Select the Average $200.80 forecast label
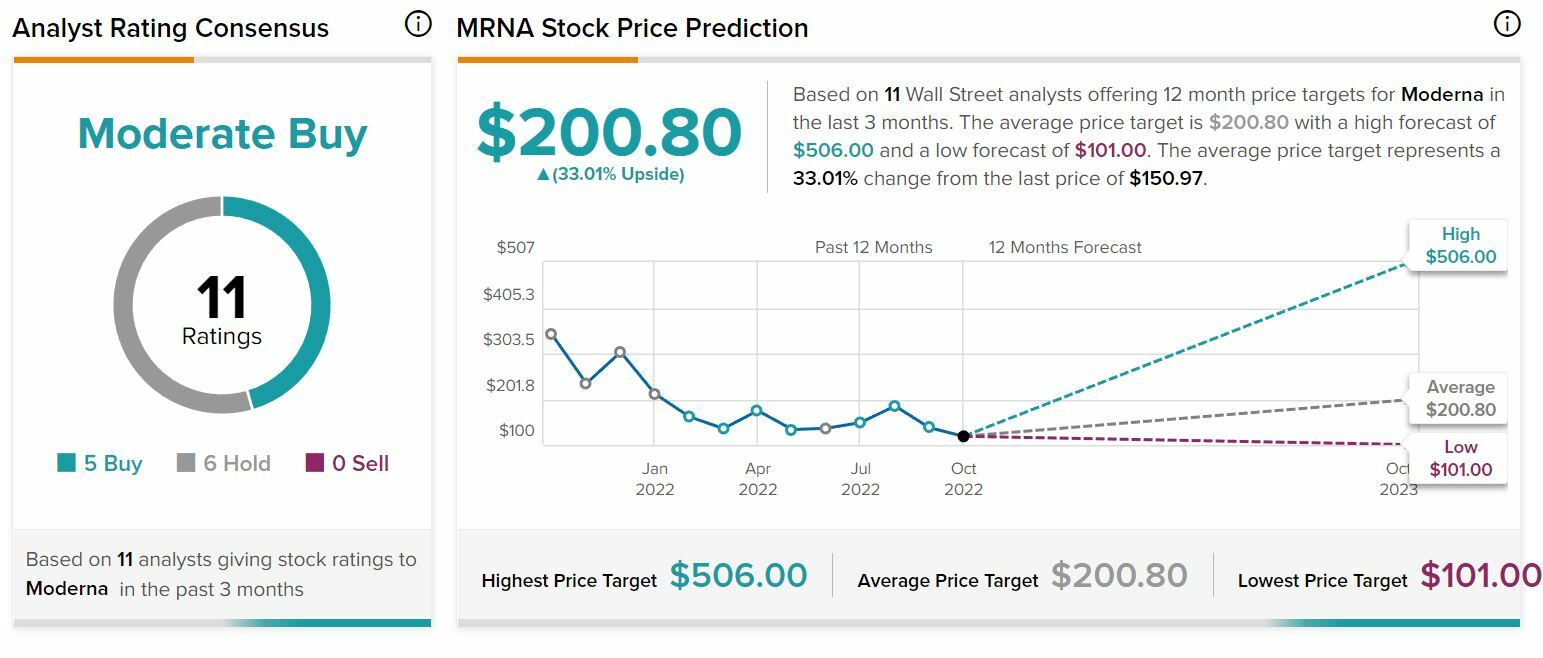1543x658 pixels. pyautogui.click(x=1460, y=399)
